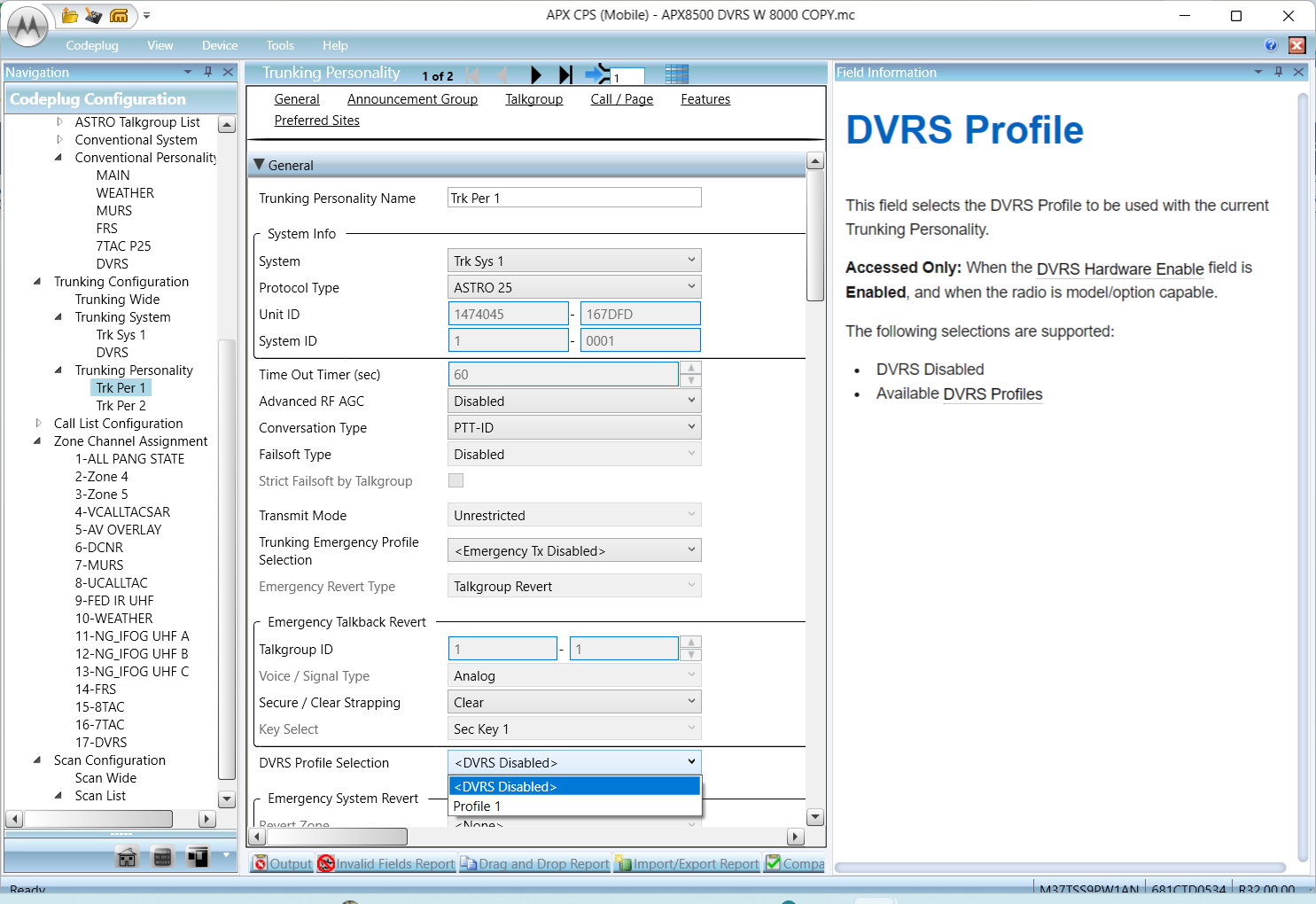
Task: Open the Help menu
Action: point(335,45)
